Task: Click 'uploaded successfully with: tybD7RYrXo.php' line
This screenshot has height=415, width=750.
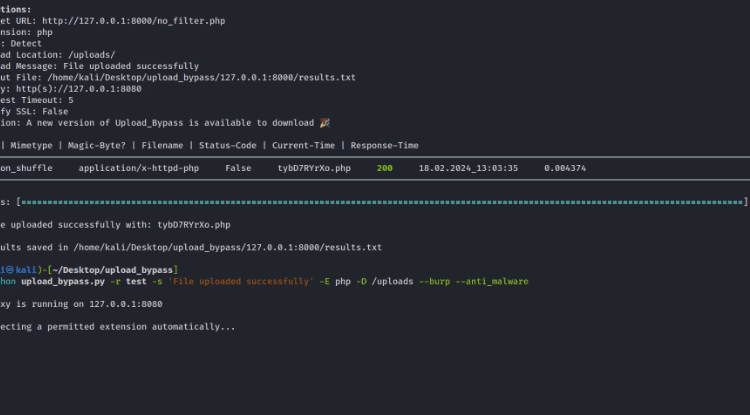Action: click(115, 225)
